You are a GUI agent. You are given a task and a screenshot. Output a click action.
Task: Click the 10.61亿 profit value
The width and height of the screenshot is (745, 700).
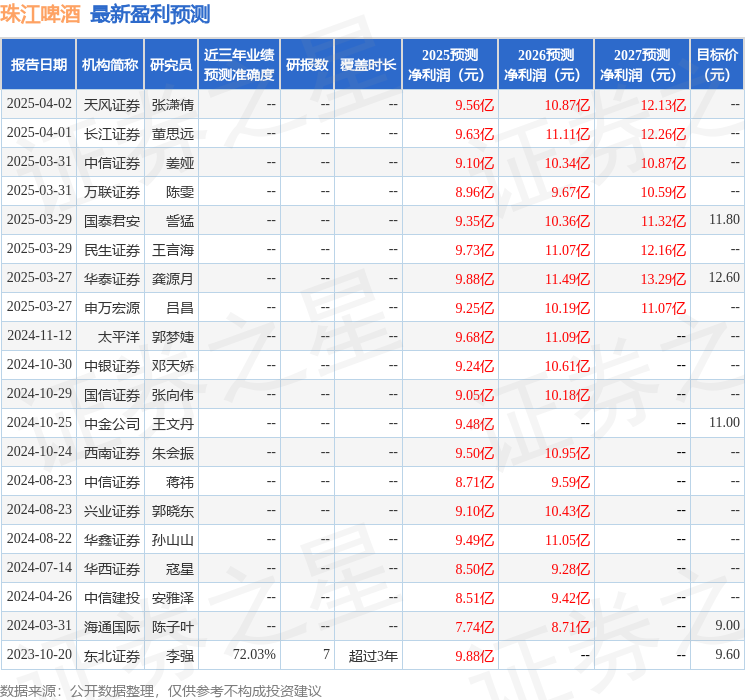[x=567, y=366]
